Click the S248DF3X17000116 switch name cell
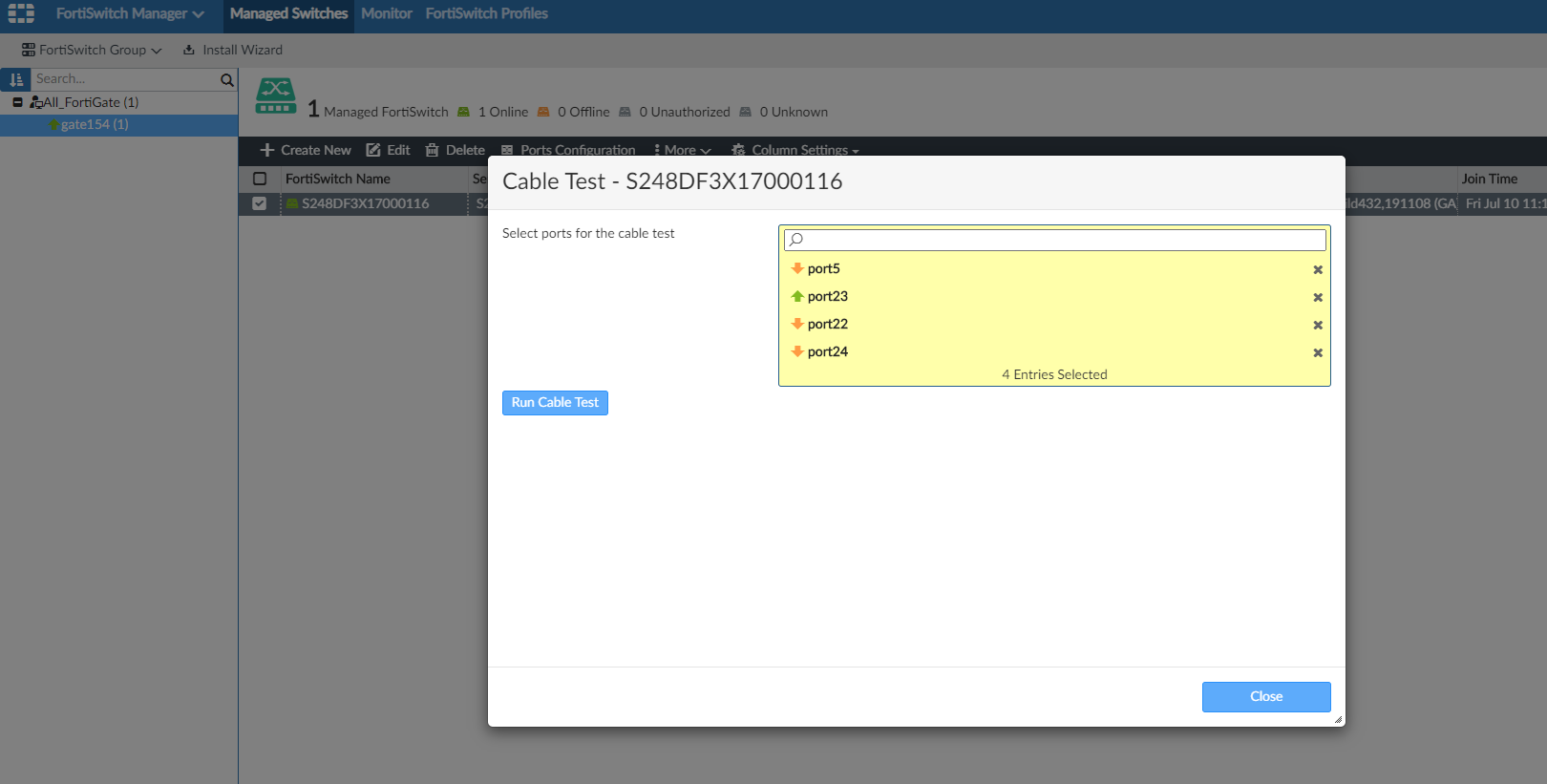 366,203
